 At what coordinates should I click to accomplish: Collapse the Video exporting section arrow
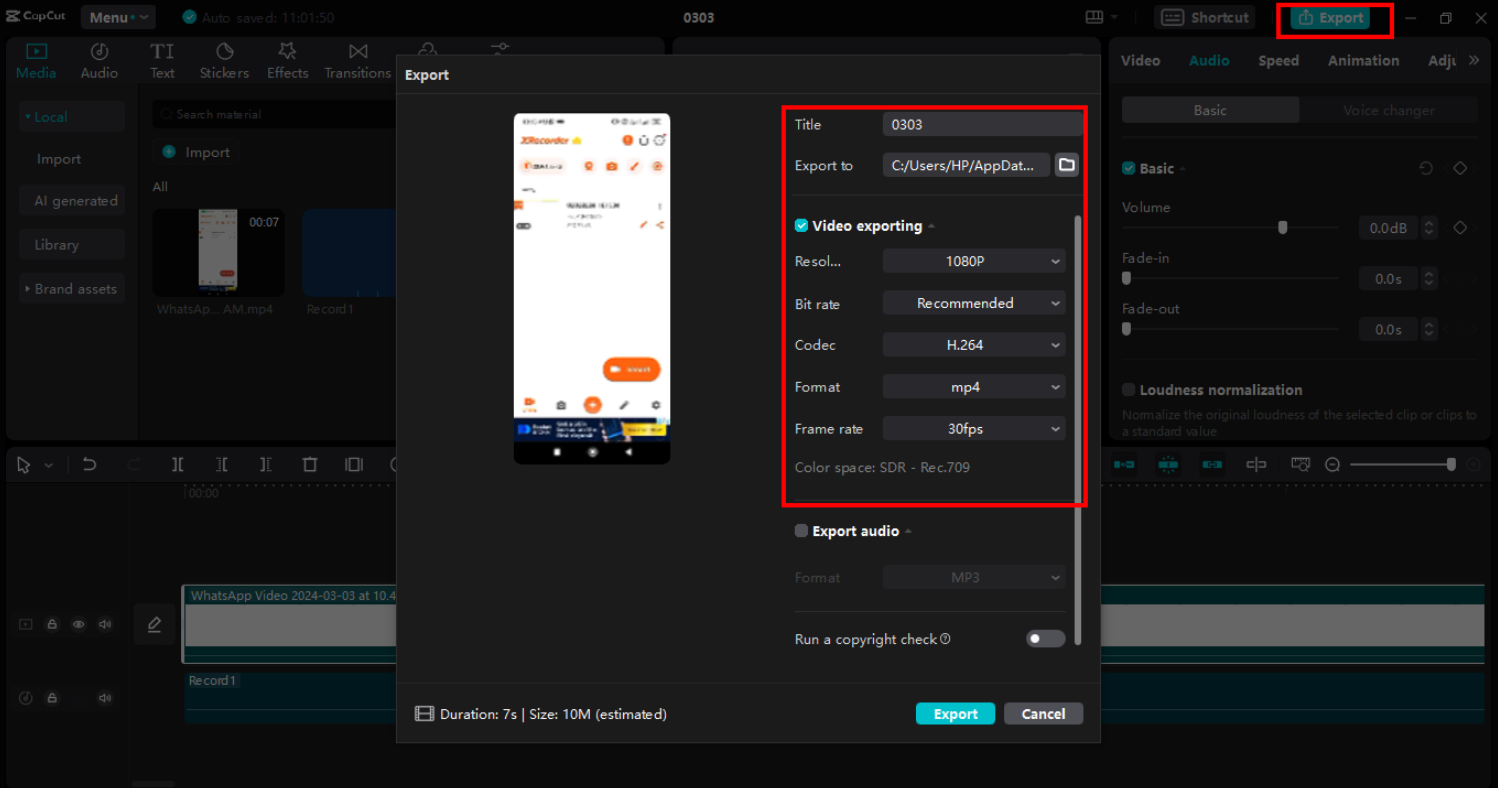[x=931, y=226]
